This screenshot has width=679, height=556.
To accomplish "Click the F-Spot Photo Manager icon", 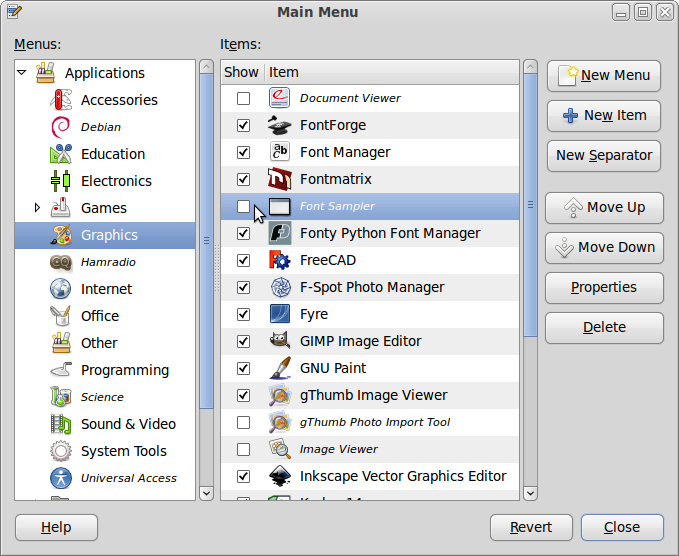I will pos(280,287).
